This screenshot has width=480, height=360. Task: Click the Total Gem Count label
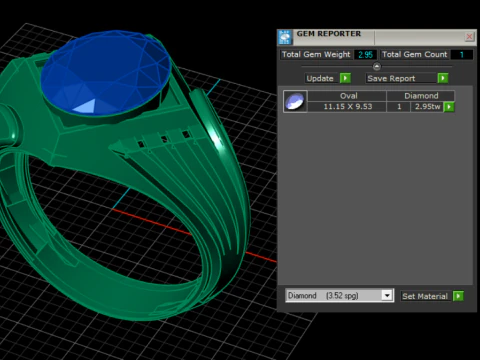[x=414, y=55]
